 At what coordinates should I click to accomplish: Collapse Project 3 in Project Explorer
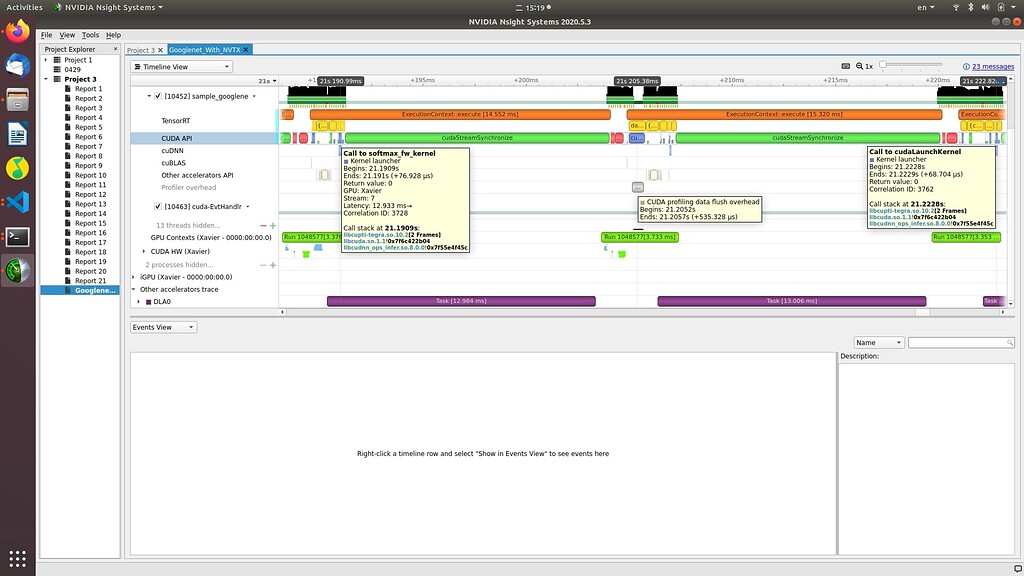45,76
